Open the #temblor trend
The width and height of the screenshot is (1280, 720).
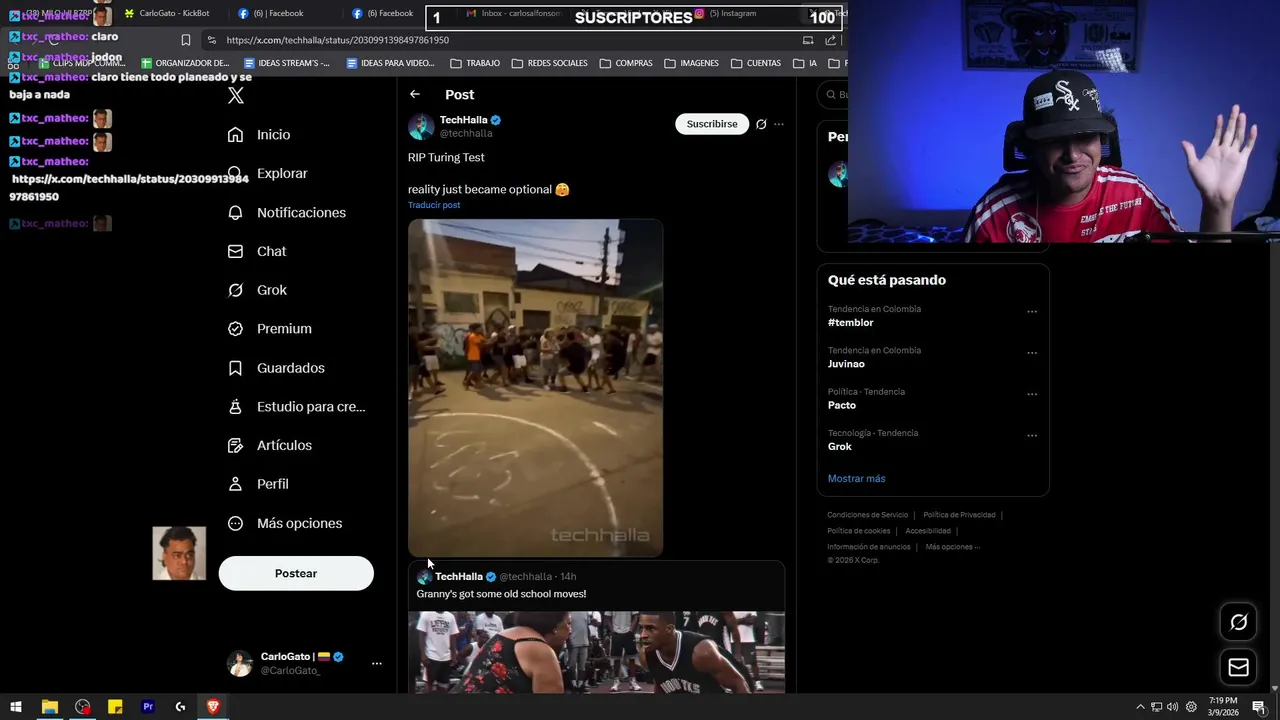tap(850, 323)
